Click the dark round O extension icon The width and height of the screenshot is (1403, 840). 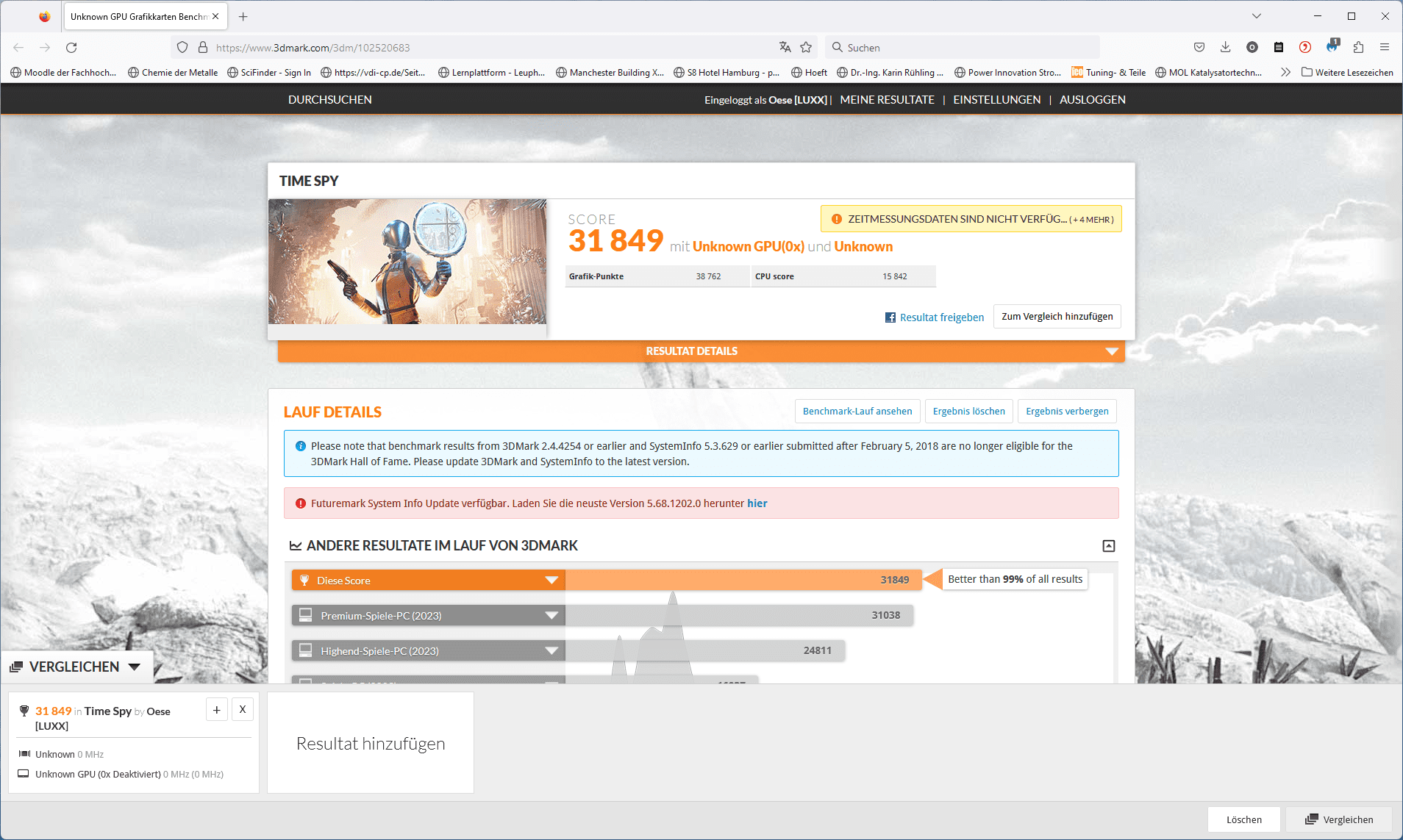1252,47
